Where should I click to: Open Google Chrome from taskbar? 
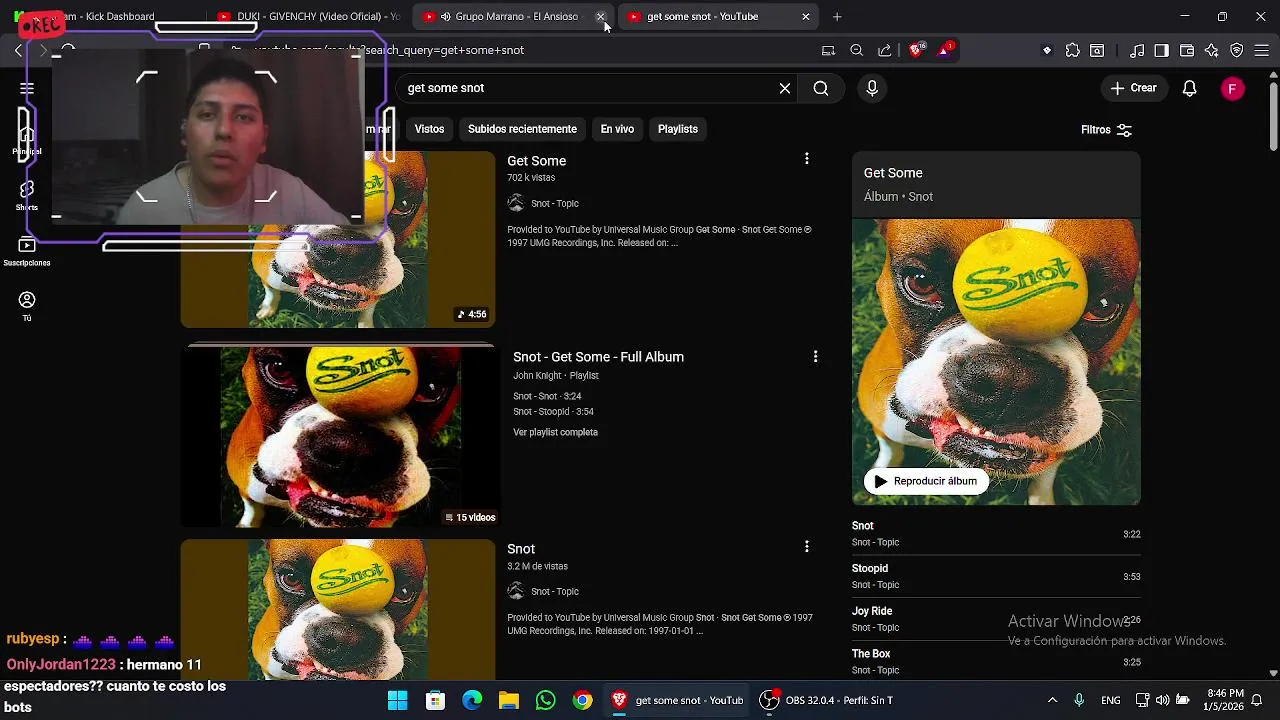click(x=582, y=700)
